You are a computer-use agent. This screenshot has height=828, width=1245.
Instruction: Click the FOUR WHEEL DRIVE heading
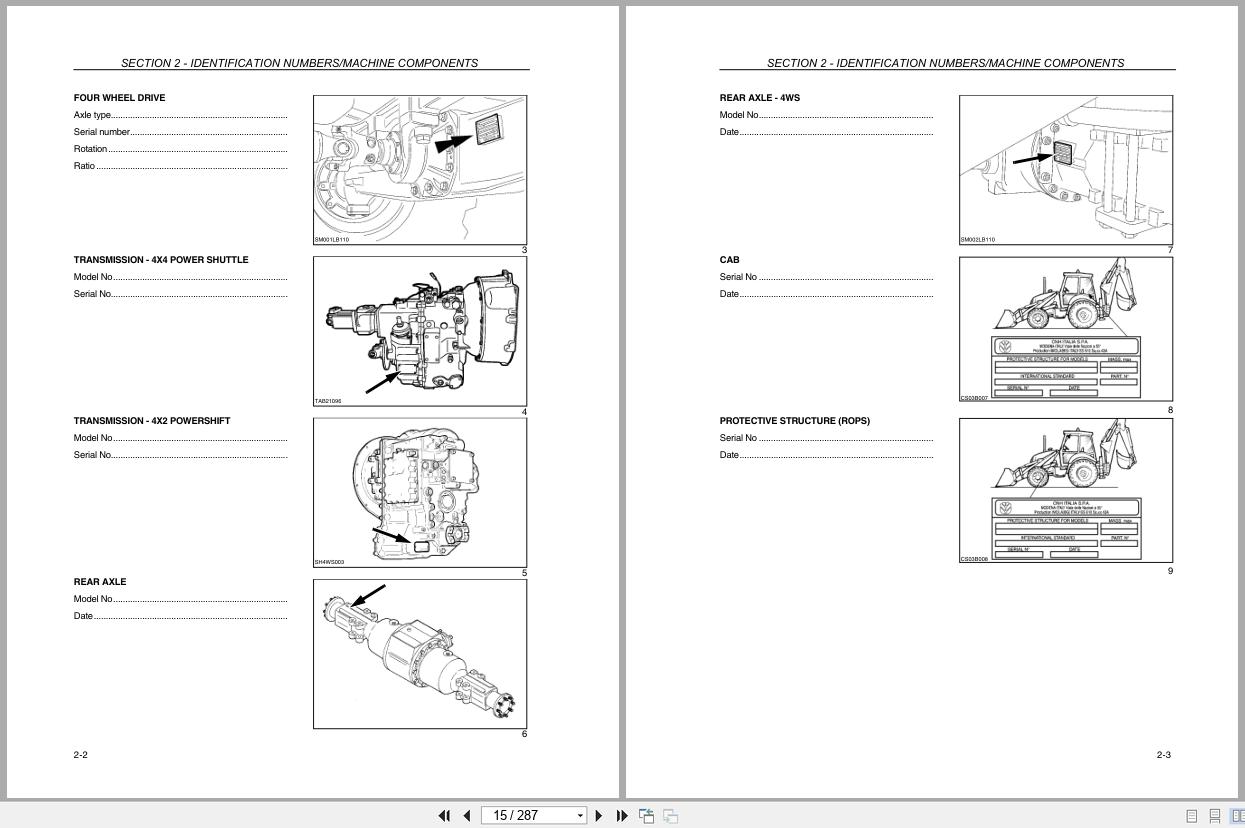tap(119, 98)
